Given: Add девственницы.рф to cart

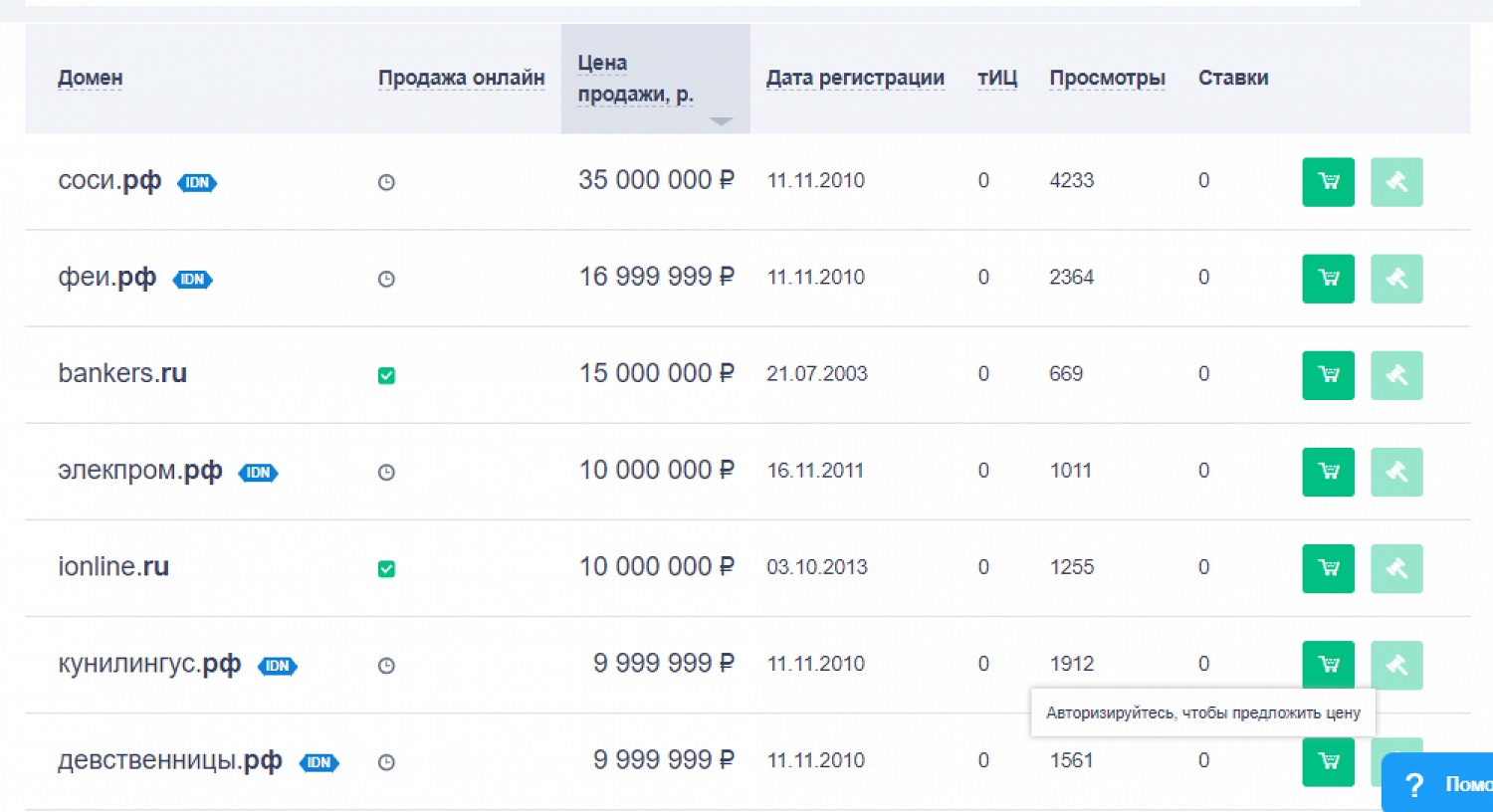Looking at the screenshot, I should (x=1328, y=761).
